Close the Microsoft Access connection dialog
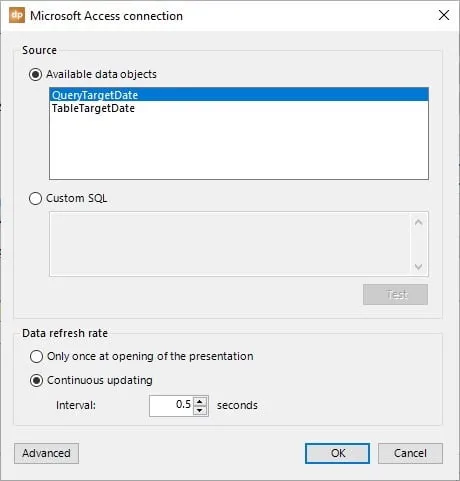 point(444,15)
